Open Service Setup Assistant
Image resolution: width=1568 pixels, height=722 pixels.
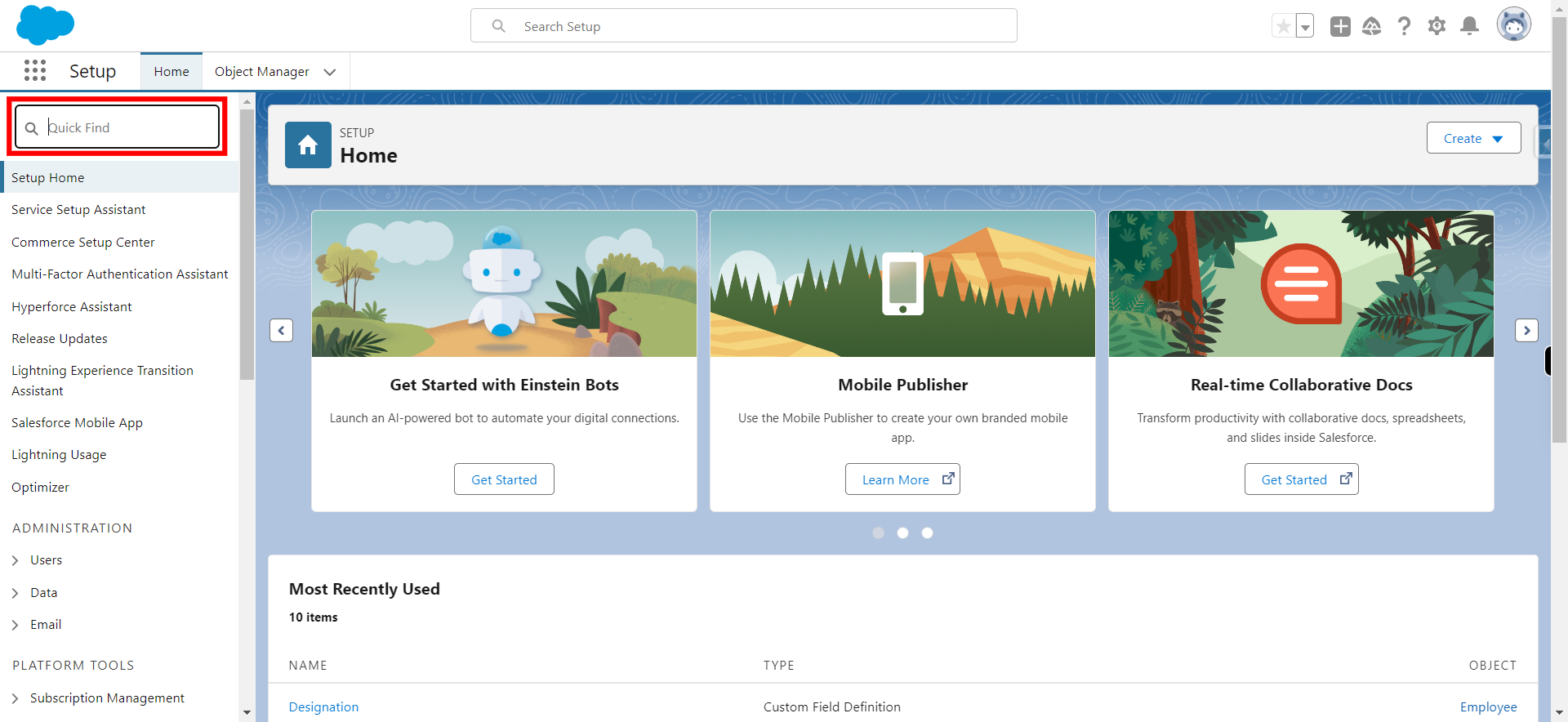[78, 210]
